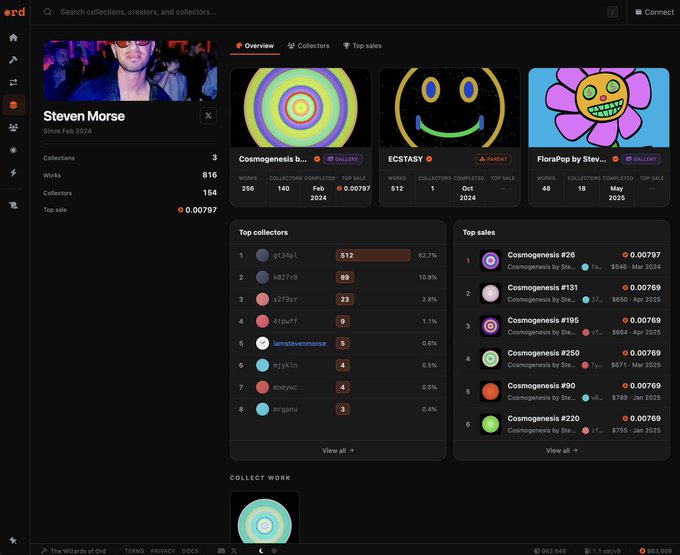Toggle the dot icon beside the moon icon
The width and height of the screenshot is (680, 555).
[274, 551]
